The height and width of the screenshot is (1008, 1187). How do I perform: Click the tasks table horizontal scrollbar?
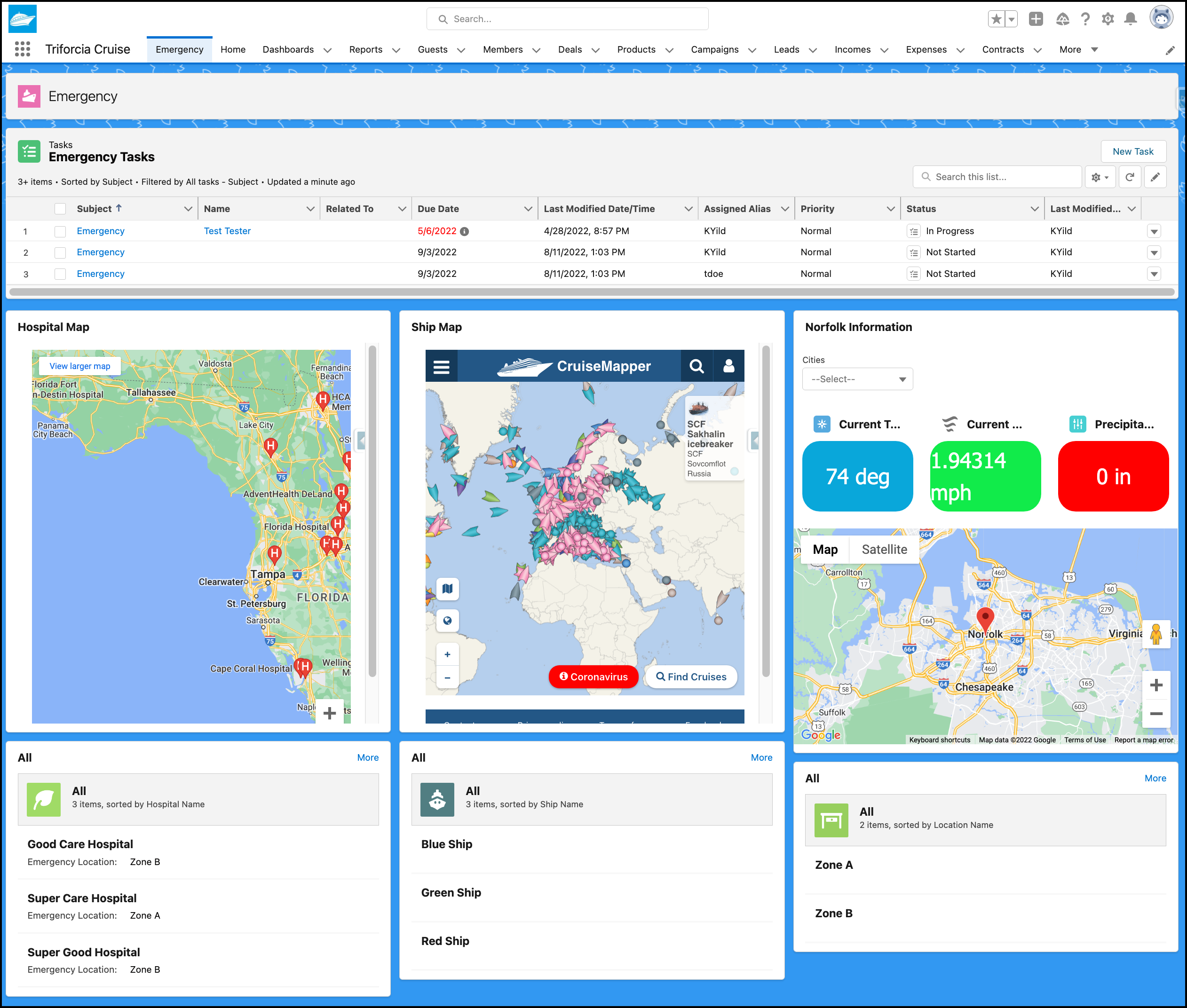(592, 292)
